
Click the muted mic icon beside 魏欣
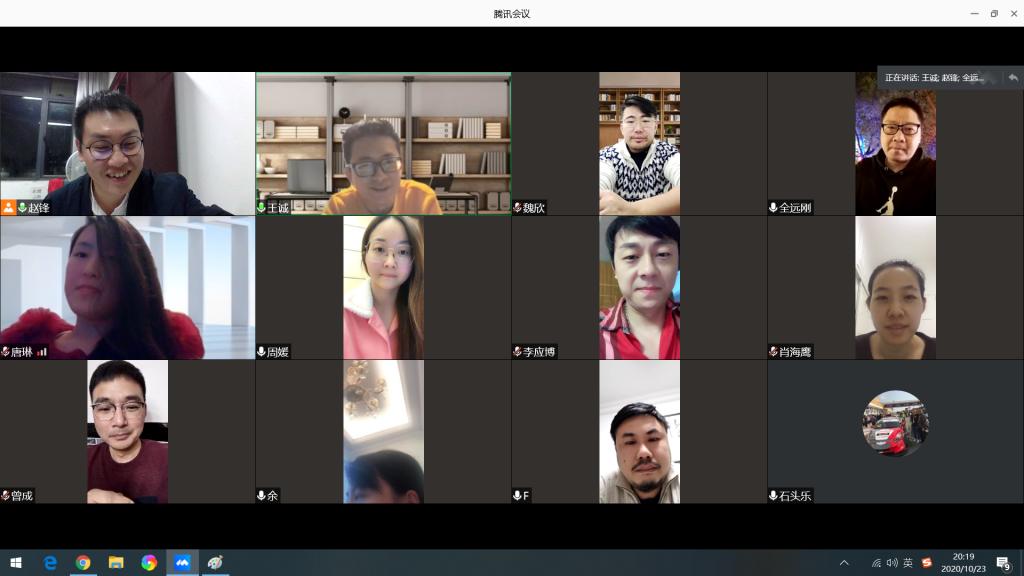pyautogui.click(x=517, y=208)
